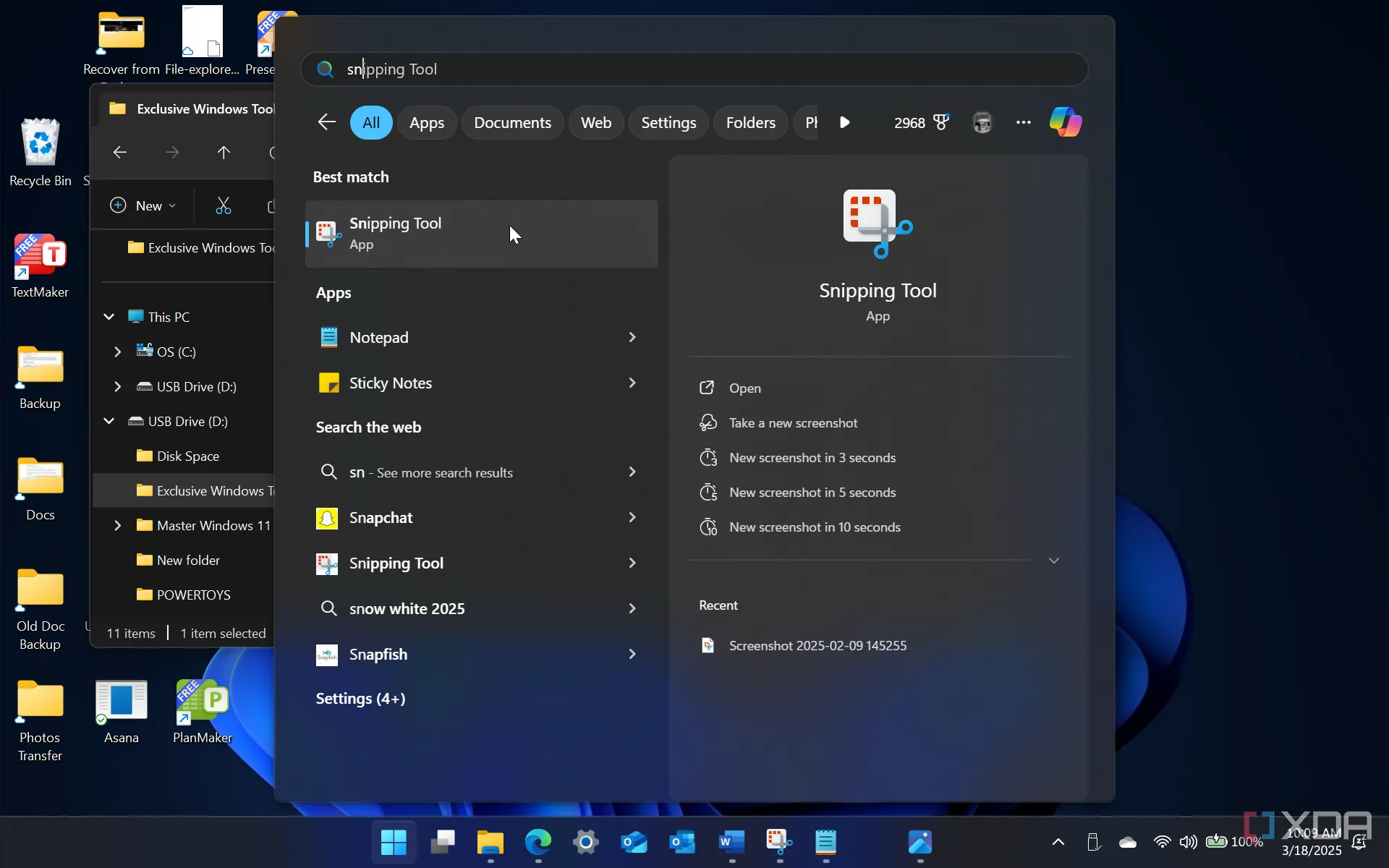Click sn - See more search results
Screen dimensions: 1389x868
click(481, 472)
